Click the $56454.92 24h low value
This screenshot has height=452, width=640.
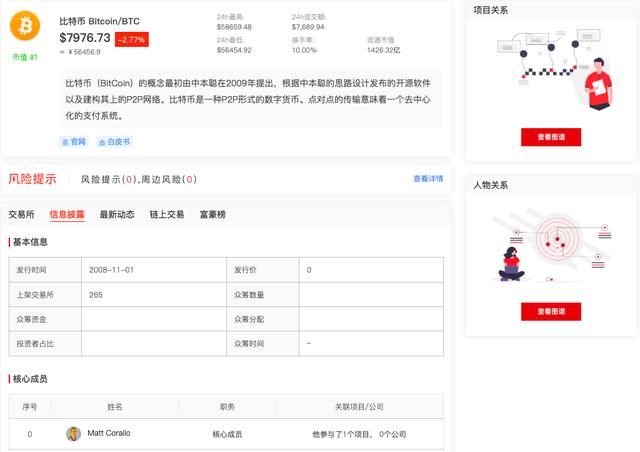(234, 50)
